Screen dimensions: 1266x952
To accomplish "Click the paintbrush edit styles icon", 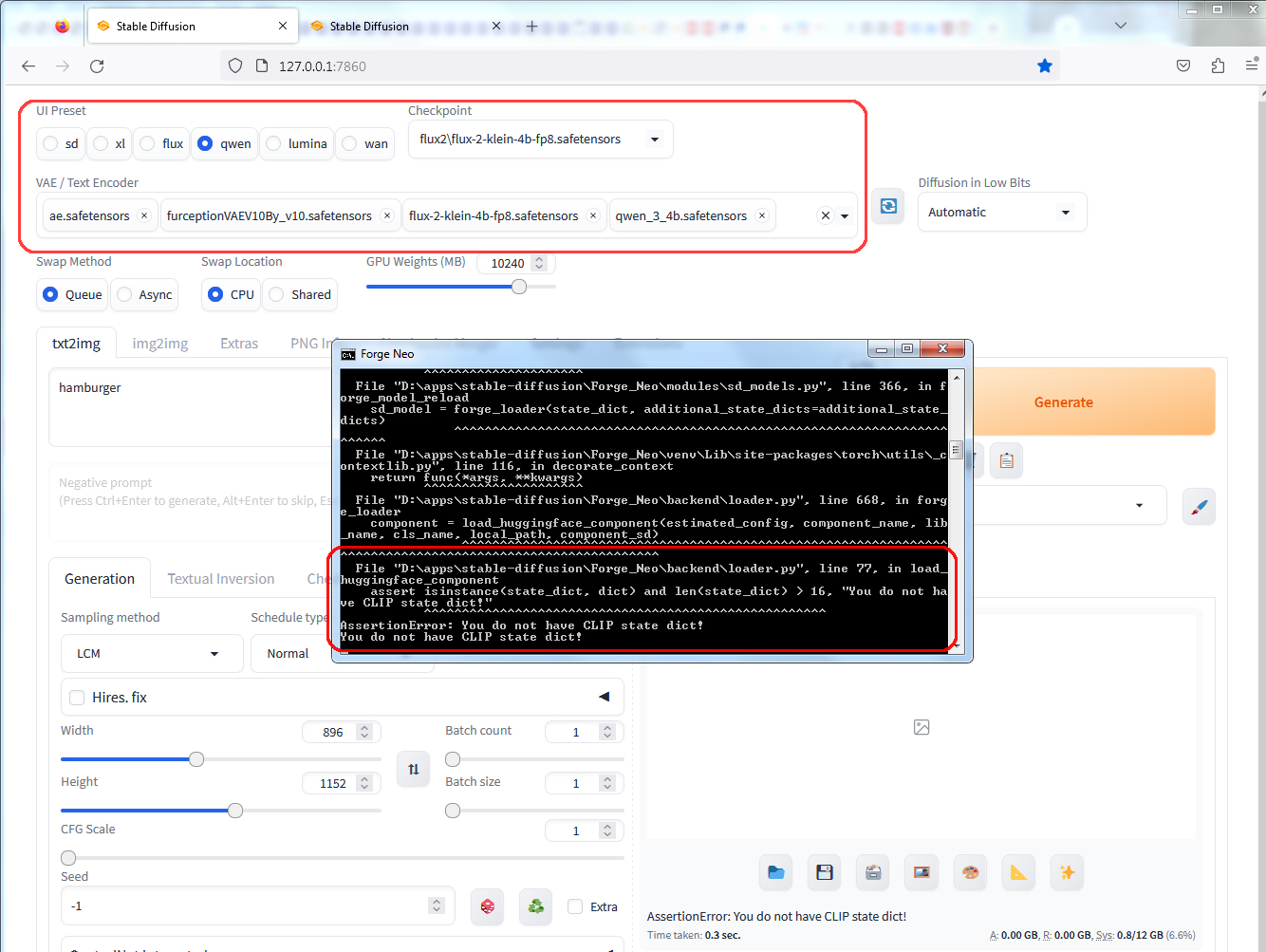I will [x=1199, y=506].
